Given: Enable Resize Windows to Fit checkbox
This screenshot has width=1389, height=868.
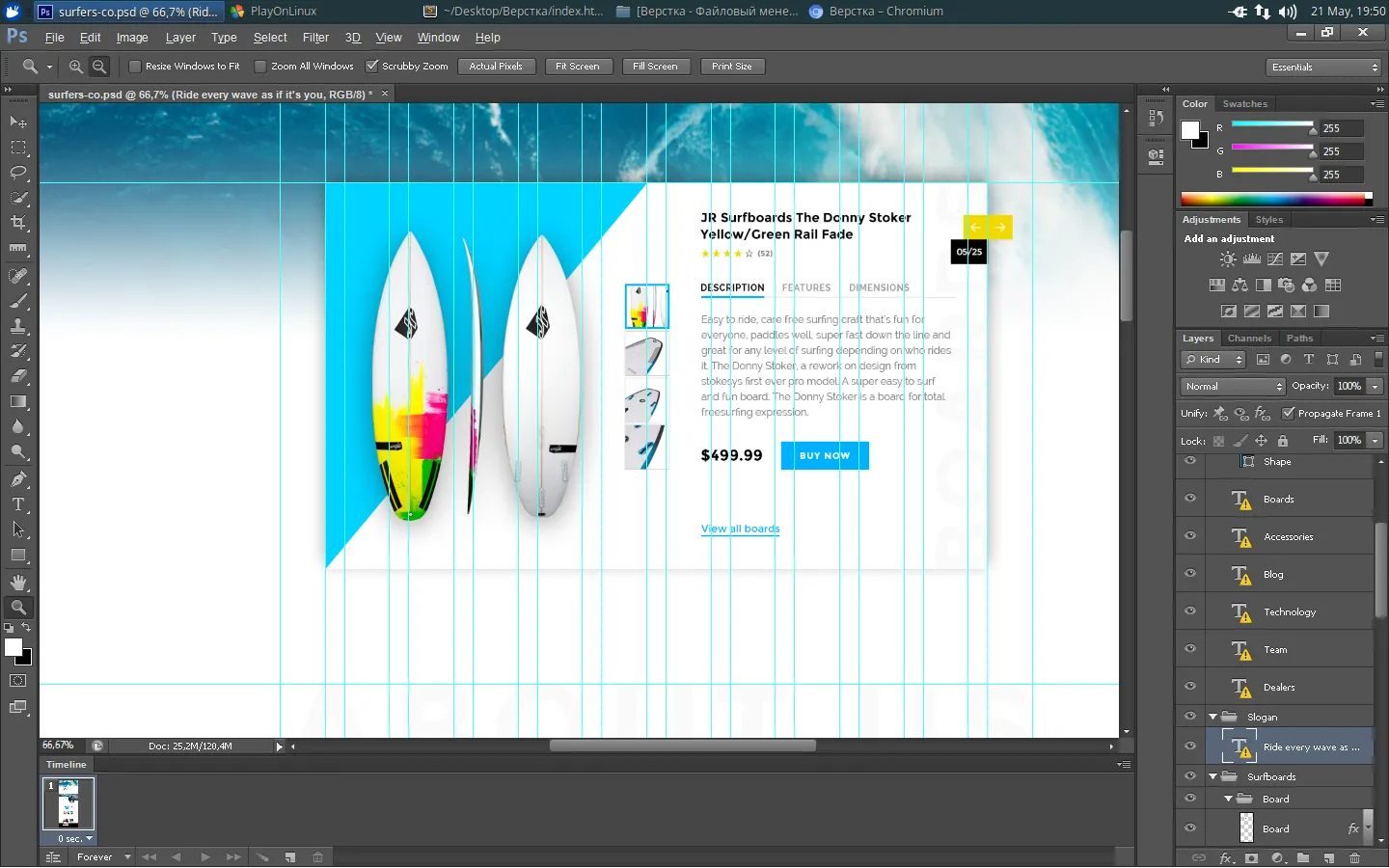Looking at the screenshot, I should (x=135, y=67).
